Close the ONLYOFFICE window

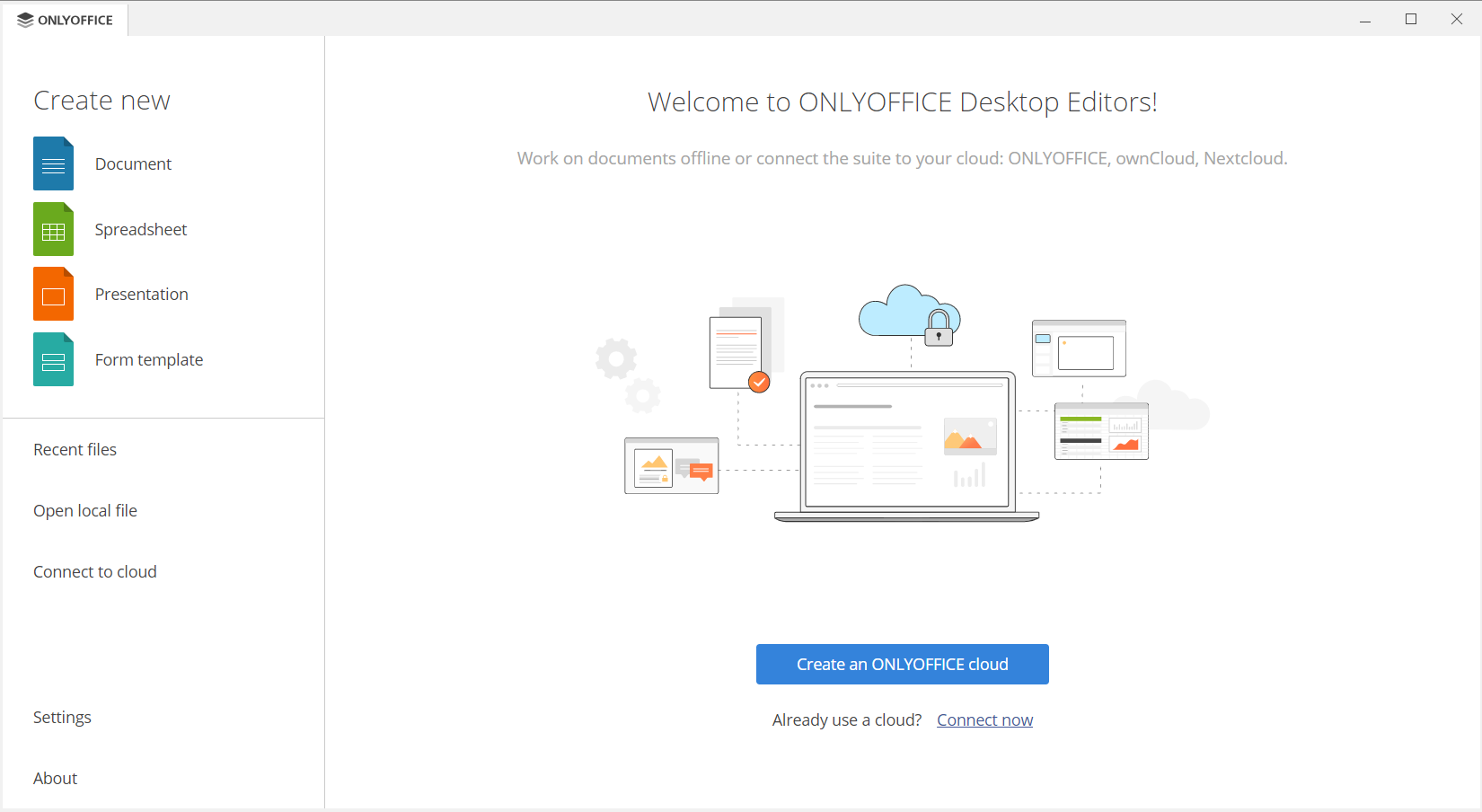point(1457,19)
